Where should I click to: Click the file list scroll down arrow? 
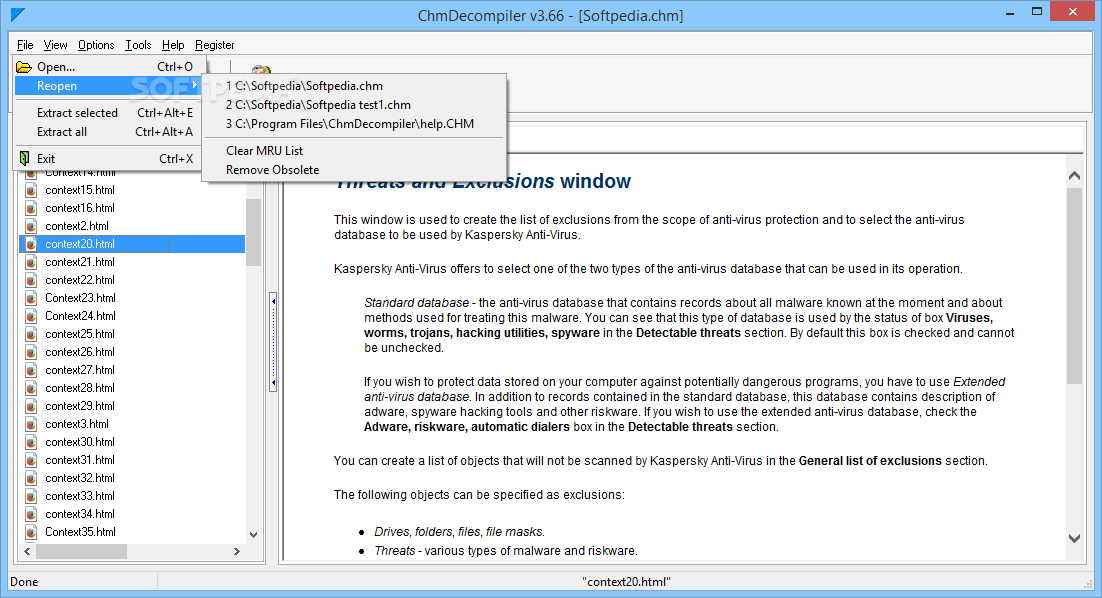tap(254, 535)
